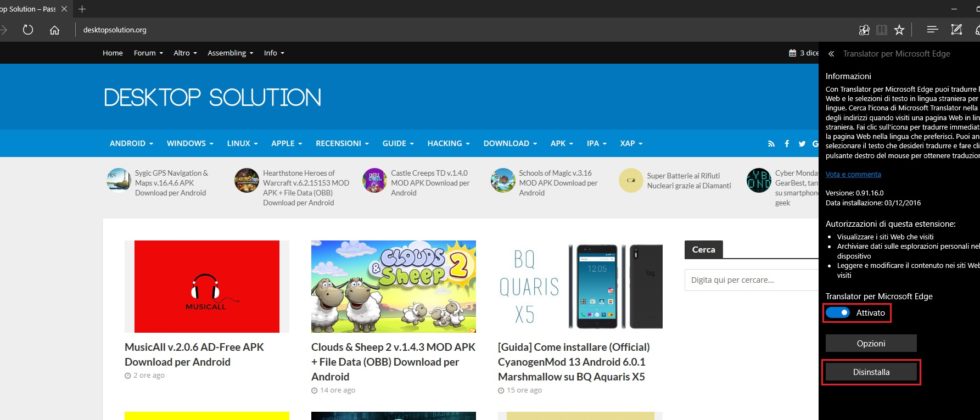Click the Castle Creeps TD round thumbnail

click(374, 180)
